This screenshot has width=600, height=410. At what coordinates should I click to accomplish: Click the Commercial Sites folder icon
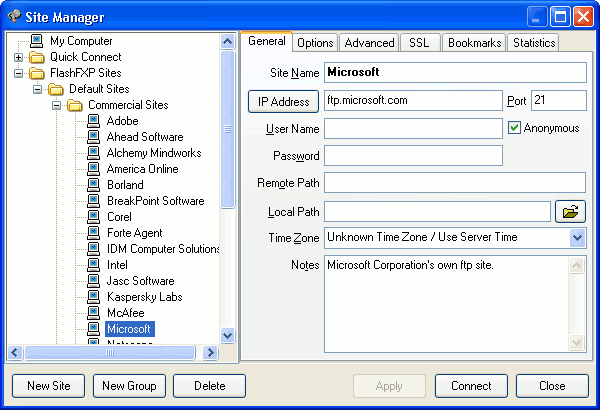point(75,105)
